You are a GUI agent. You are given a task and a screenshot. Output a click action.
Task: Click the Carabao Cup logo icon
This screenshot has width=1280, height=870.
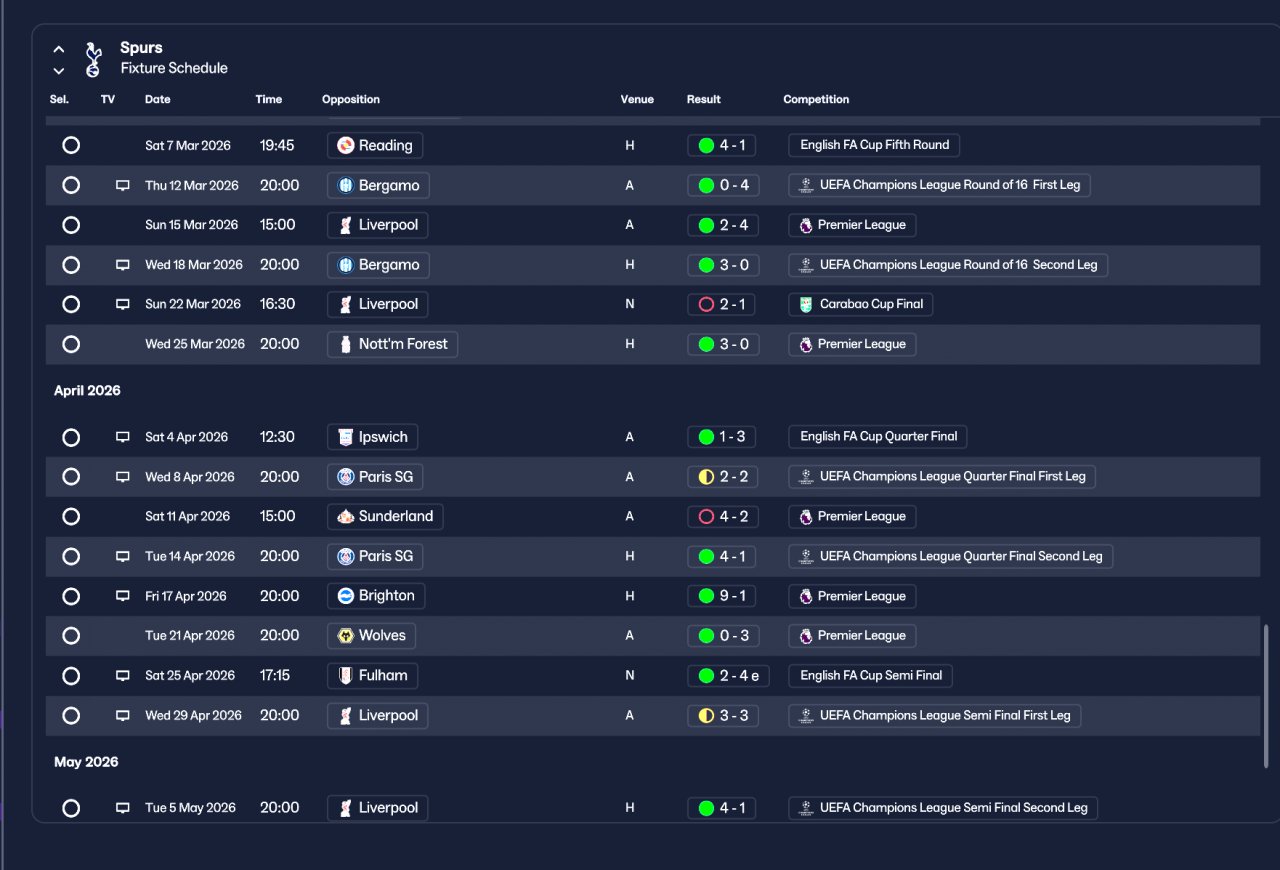pos(806,304)
